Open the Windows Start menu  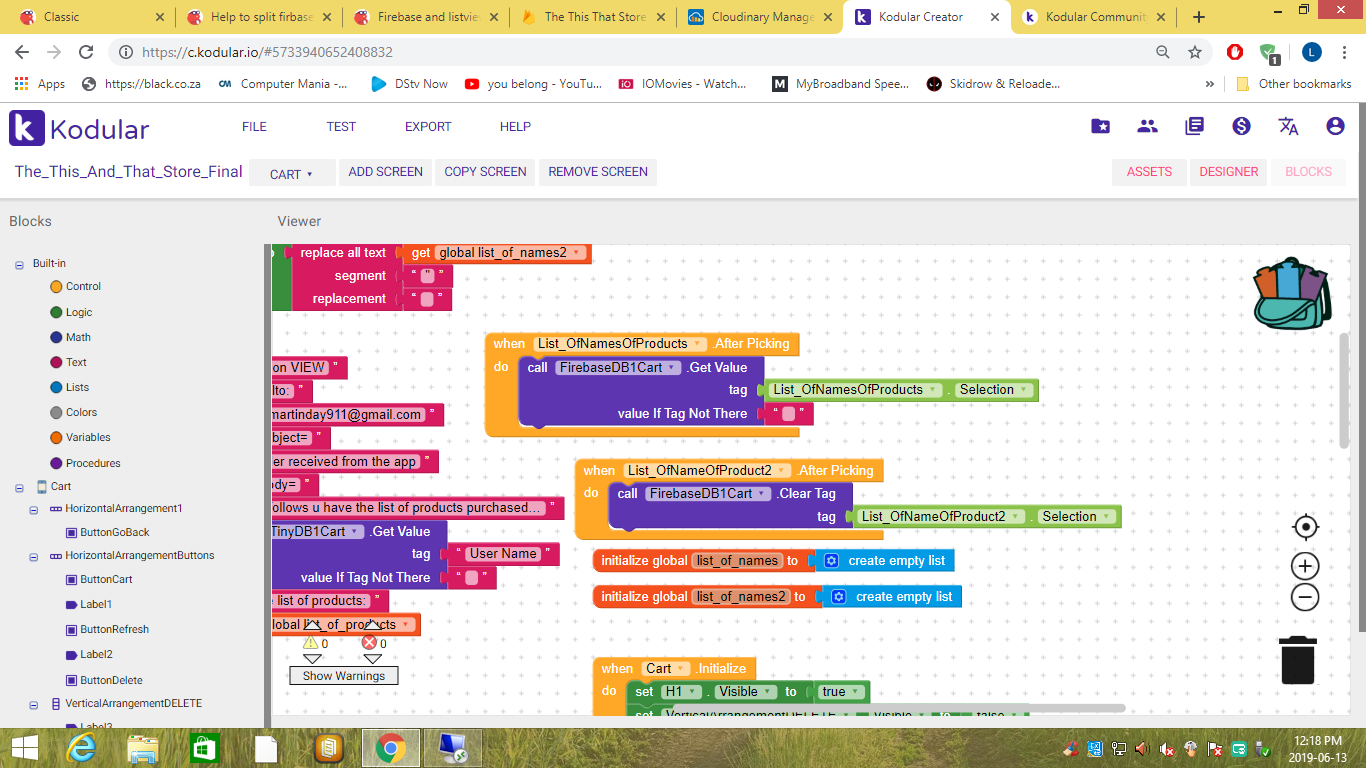[24, 748]
